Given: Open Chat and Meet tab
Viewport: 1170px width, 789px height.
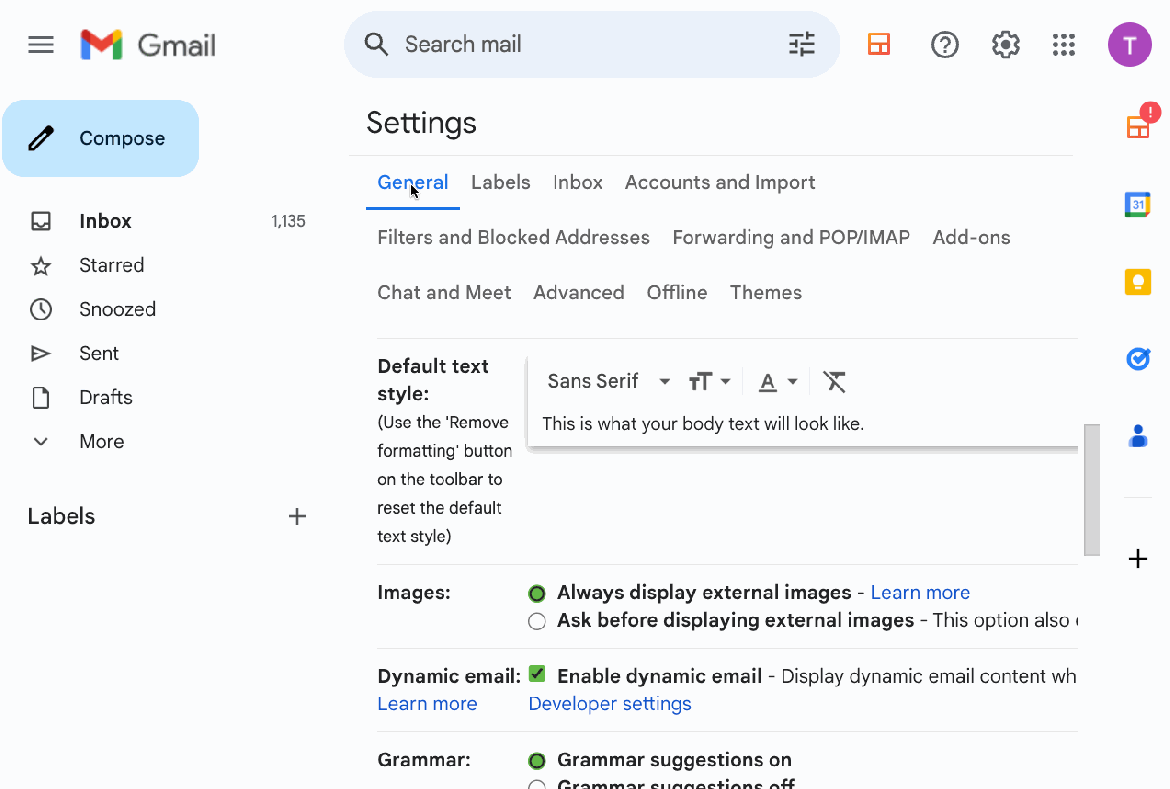Looking at the screenshot, I should click(444, 293).
